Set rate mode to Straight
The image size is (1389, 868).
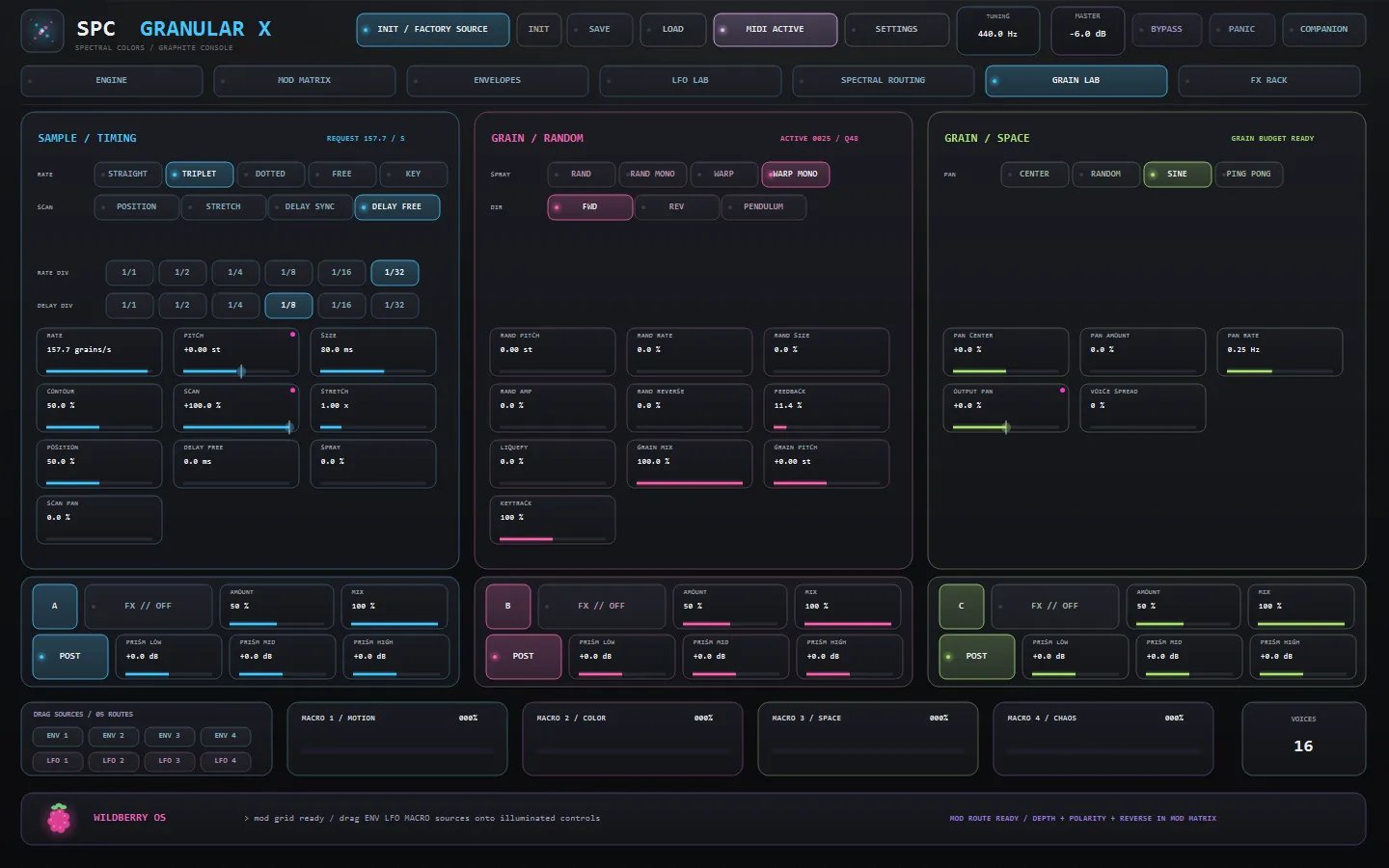[128, 175]
